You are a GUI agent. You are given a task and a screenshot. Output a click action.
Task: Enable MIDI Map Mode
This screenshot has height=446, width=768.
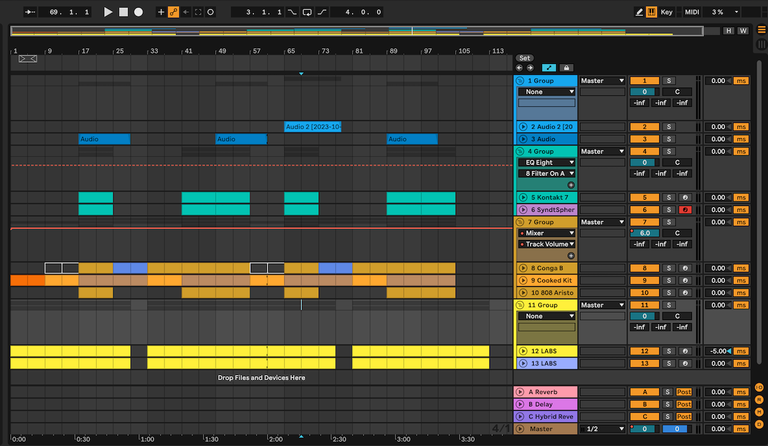coord(692,12)
